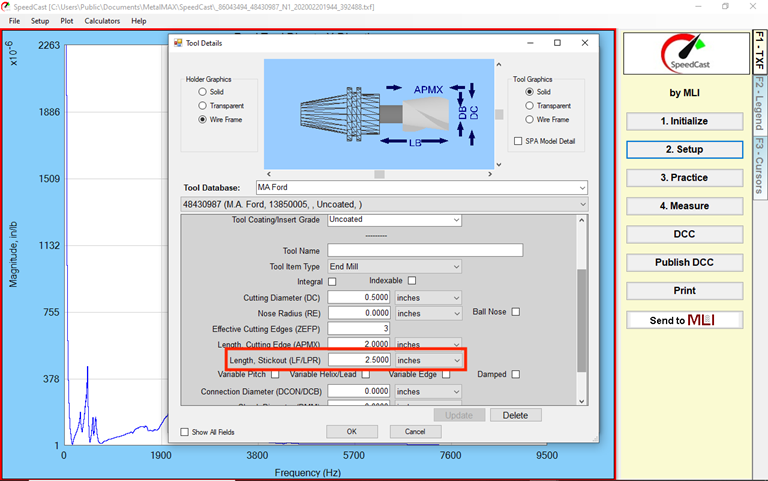The image size is (768, 481).
Task: Toggle the Variable Helix/Lead checkbox
Action: point(366,375)
